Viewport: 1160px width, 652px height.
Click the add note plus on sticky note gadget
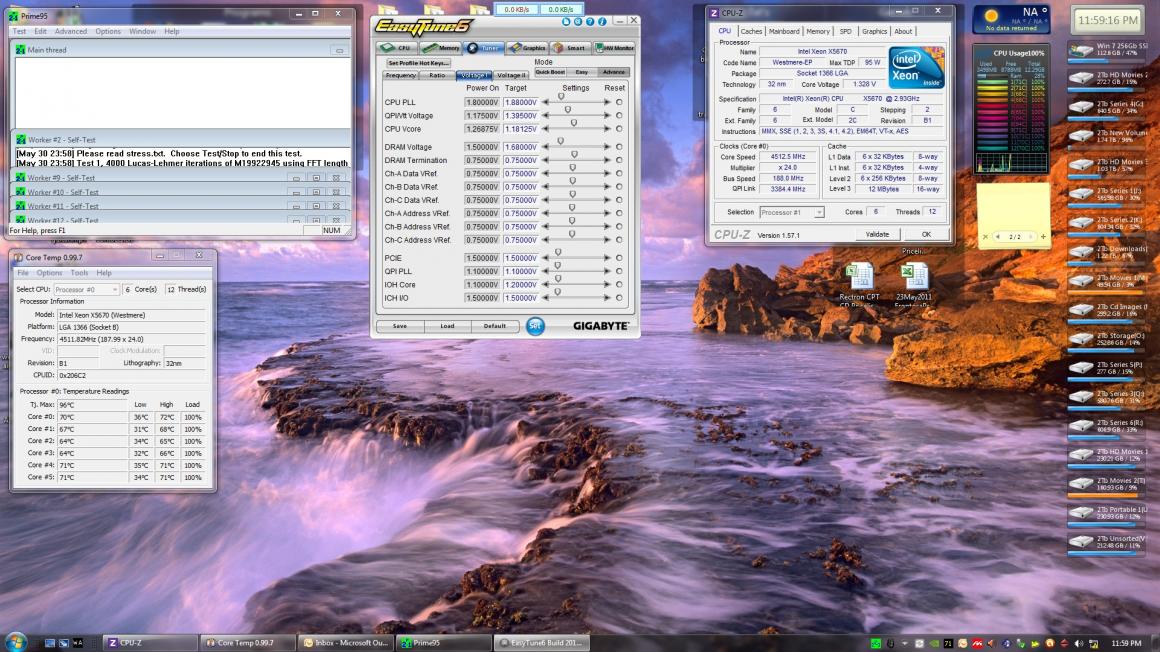click(1043, 237)
